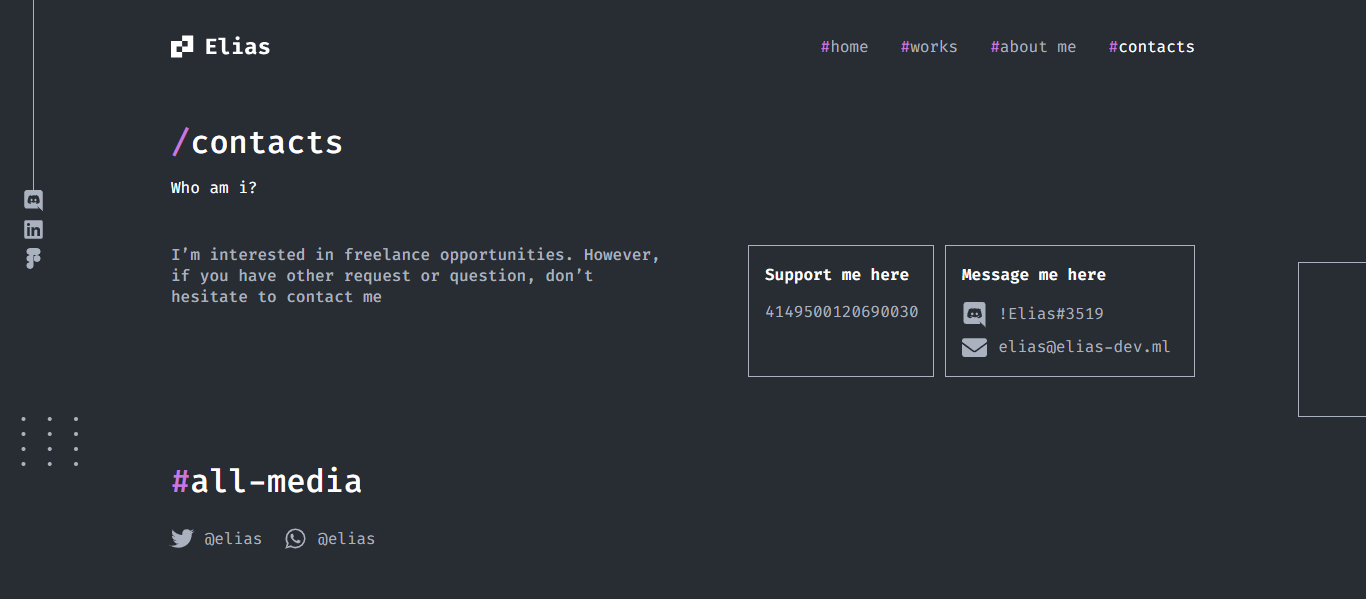
Task: Click the envelope icon beside email address
Action: pyautogui.click(x=974, y=348)
